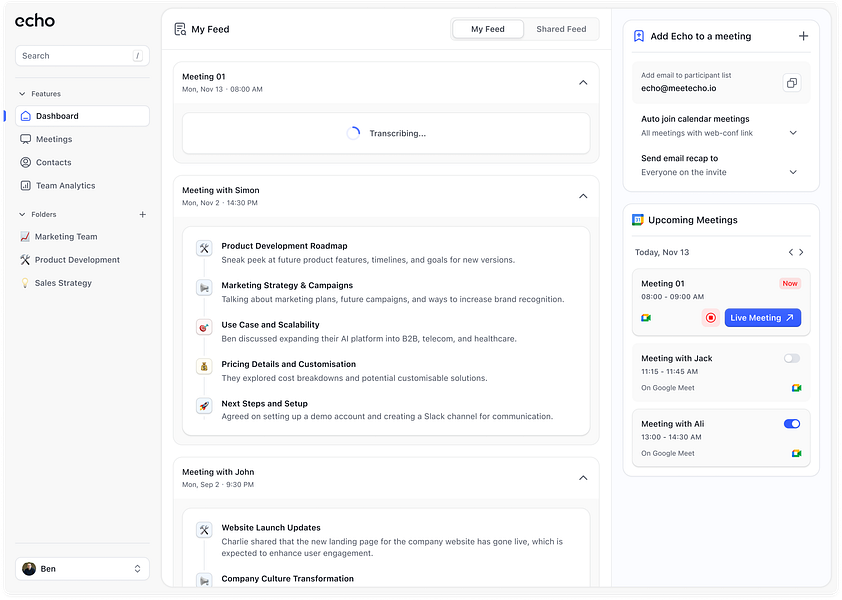Open the Sales Strategy folder
This screenshot has height=600, width=842.
(x=82, y=283)
